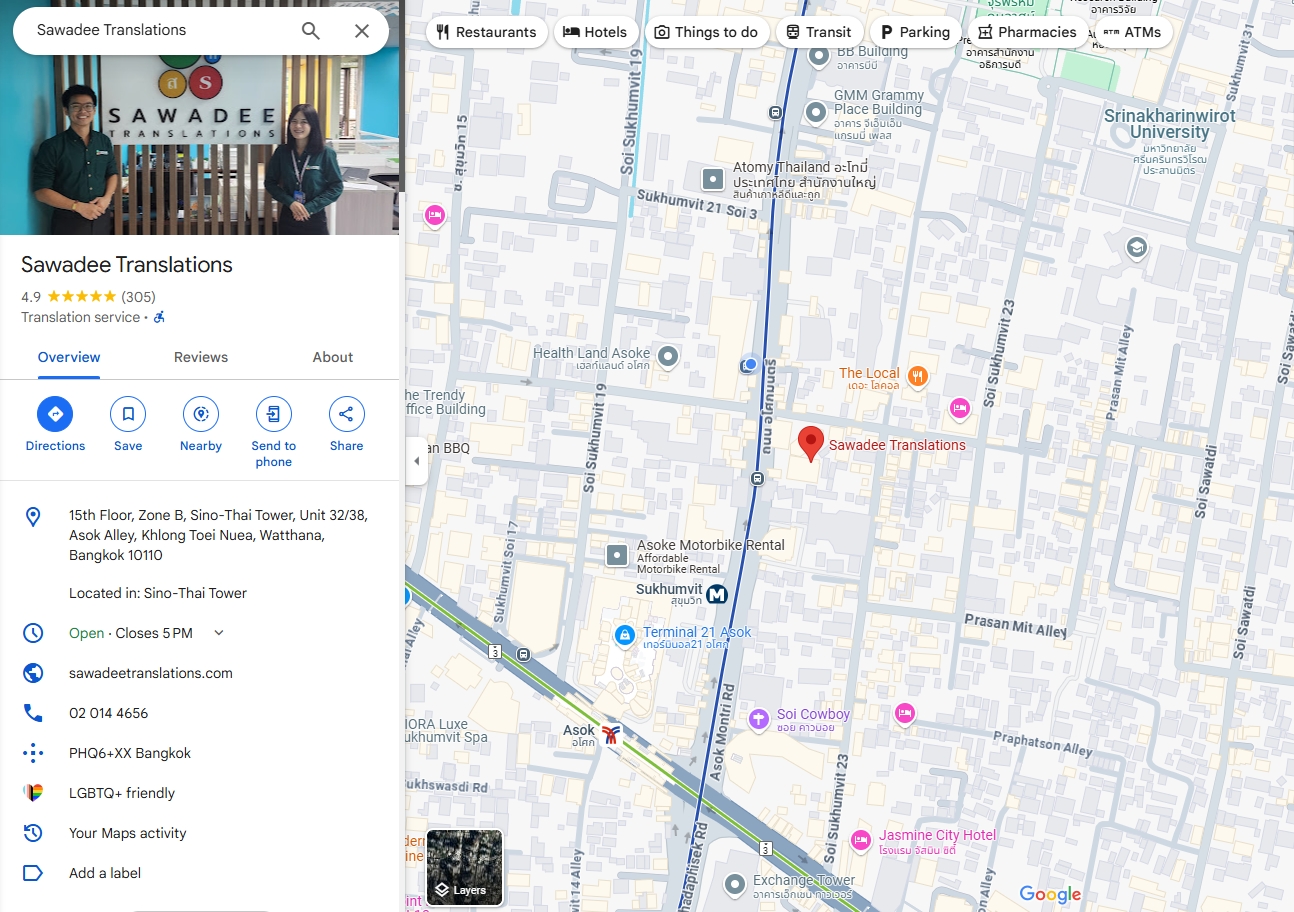Share this place icon

click(x=346, y=414)
